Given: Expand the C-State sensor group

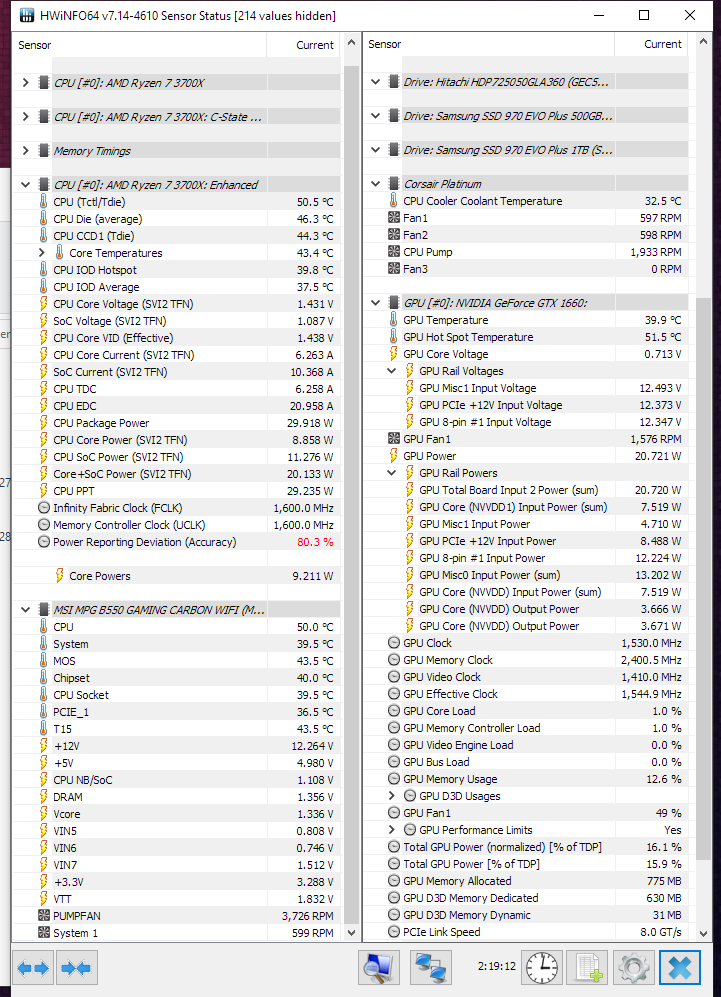Looking at the screenshot, I should pyautogui.click(x=25, y=116).
